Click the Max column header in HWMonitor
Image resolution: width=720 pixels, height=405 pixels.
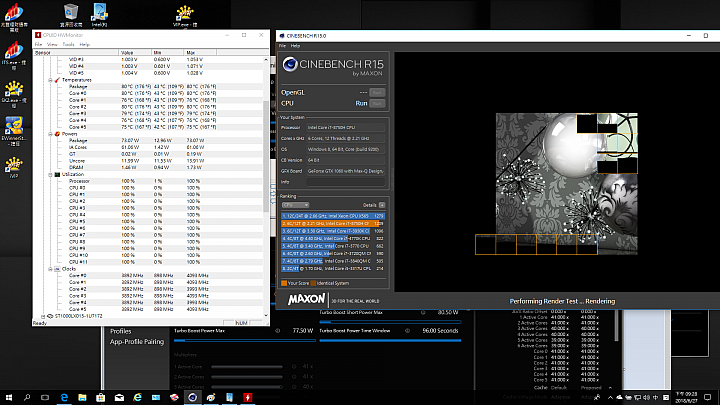[x=200, y=53]
